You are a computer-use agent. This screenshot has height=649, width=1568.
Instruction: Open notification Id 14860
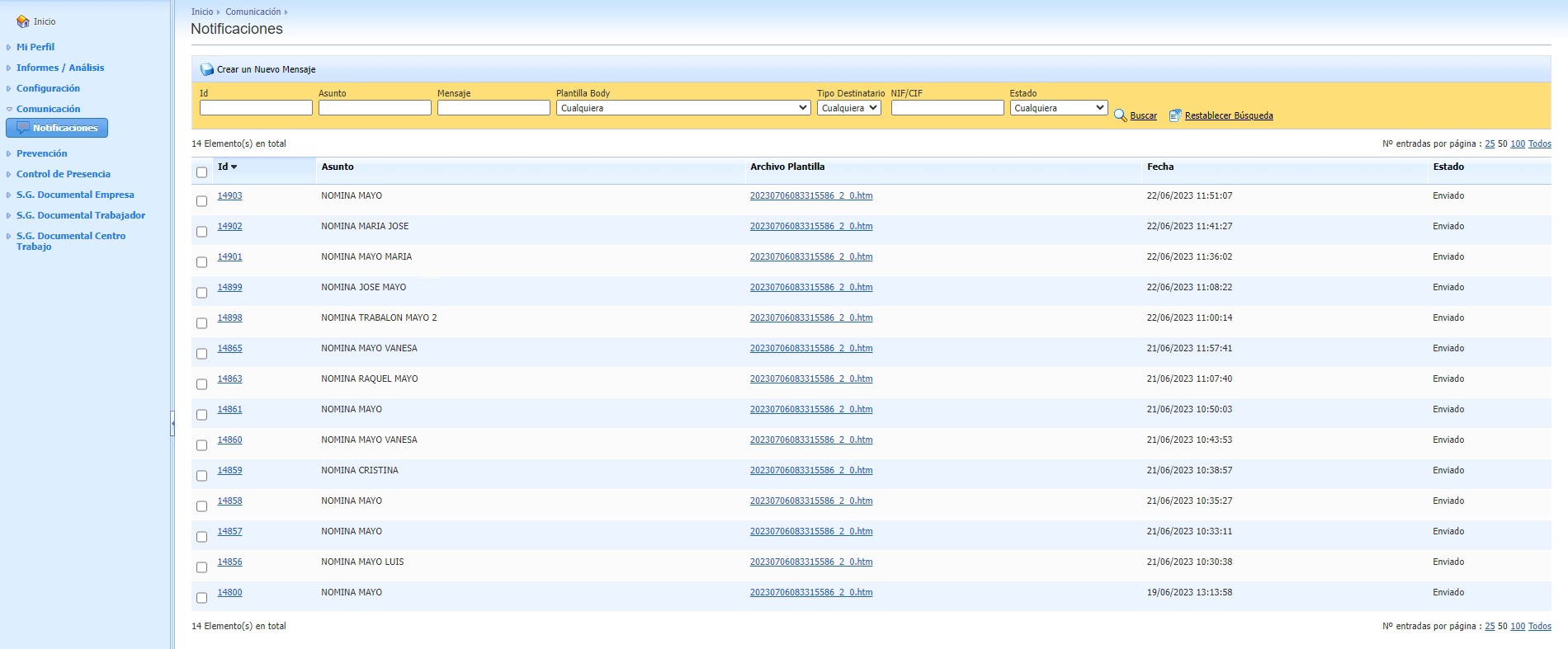point(229,440)
